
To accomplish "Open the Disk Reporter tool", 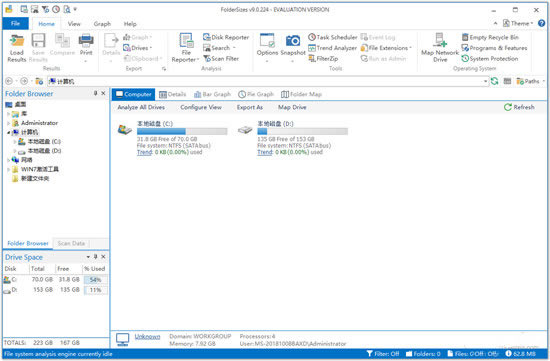I will coord(226,37).
